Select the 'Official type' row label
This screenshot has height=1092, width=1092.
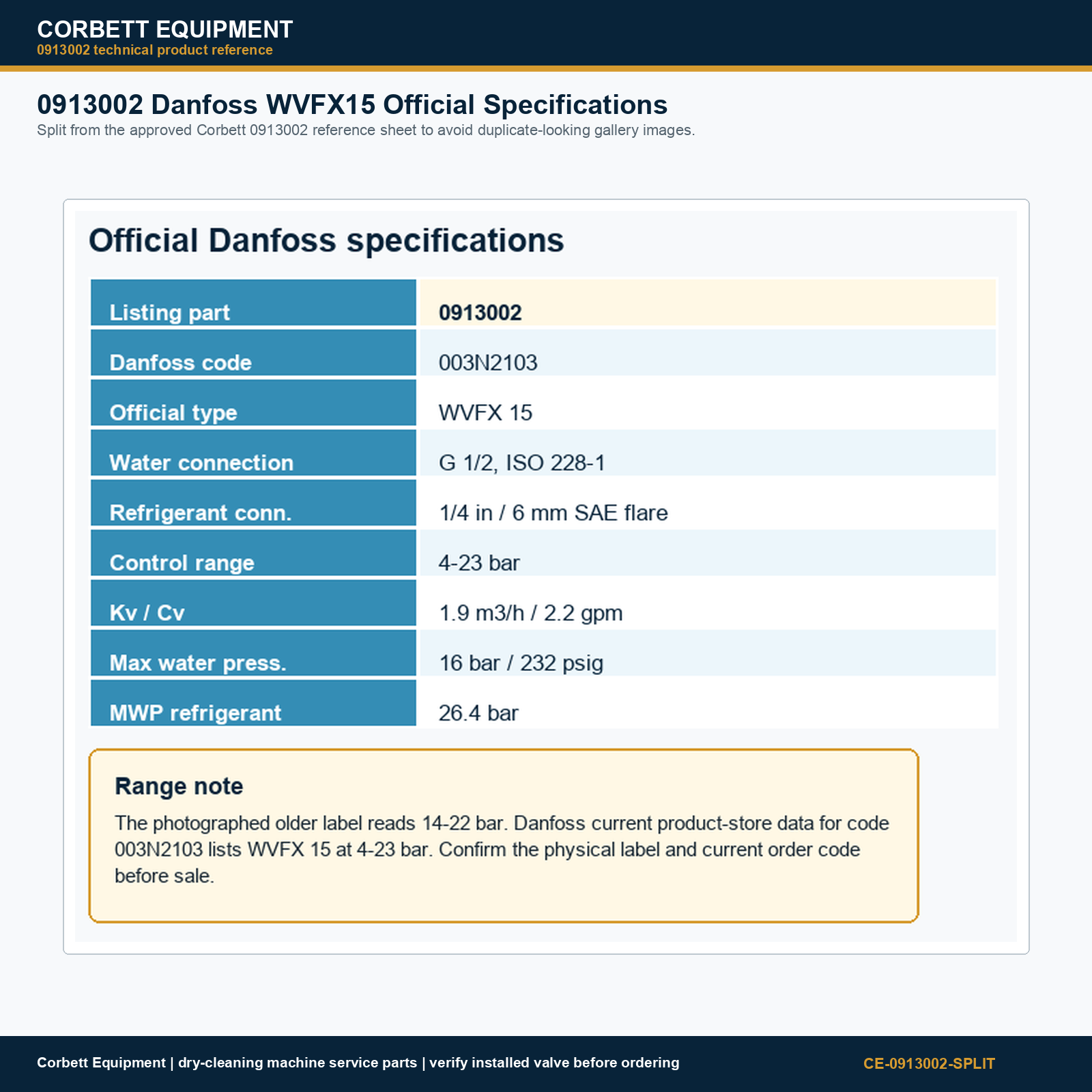(173, 413)
